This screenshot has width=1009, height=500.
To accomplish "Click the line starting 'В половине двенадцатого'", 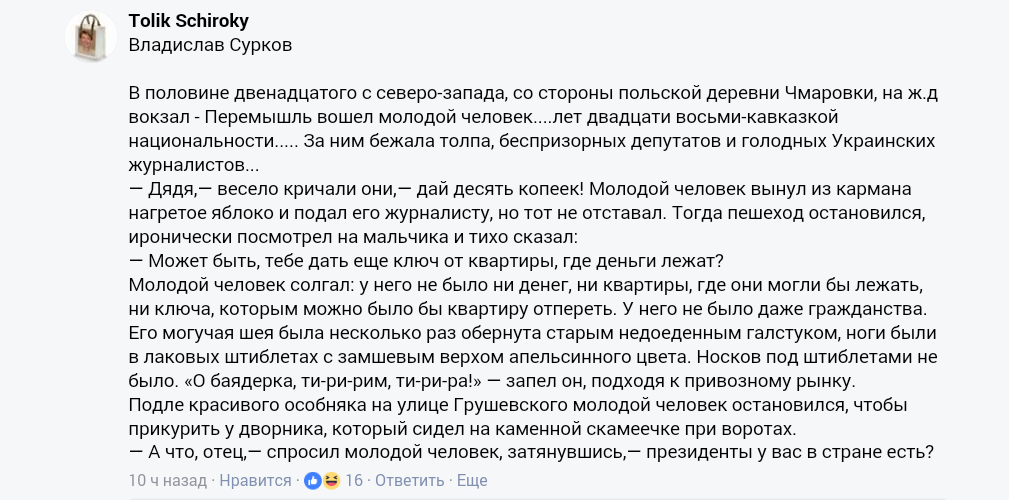I will [533, 94].
